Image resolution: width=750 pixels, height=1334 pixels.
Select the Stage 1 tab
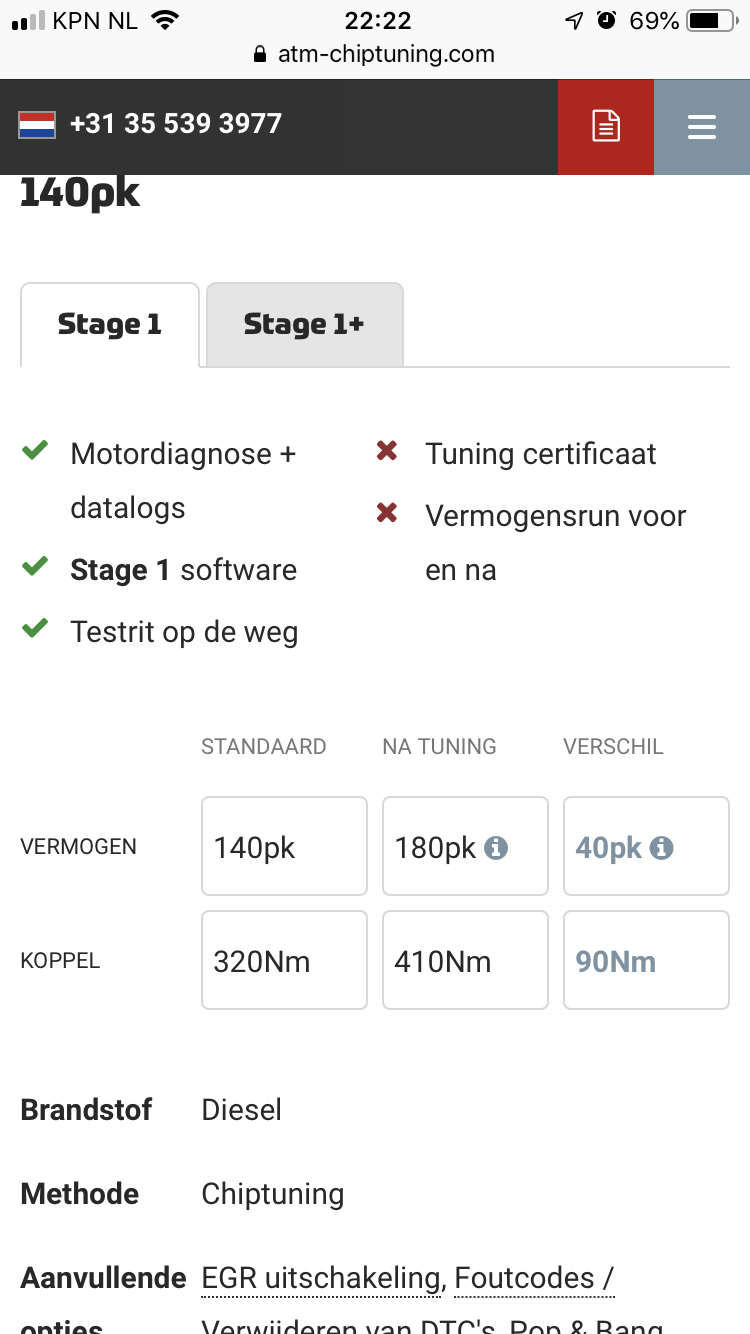(x=110, y=325)
